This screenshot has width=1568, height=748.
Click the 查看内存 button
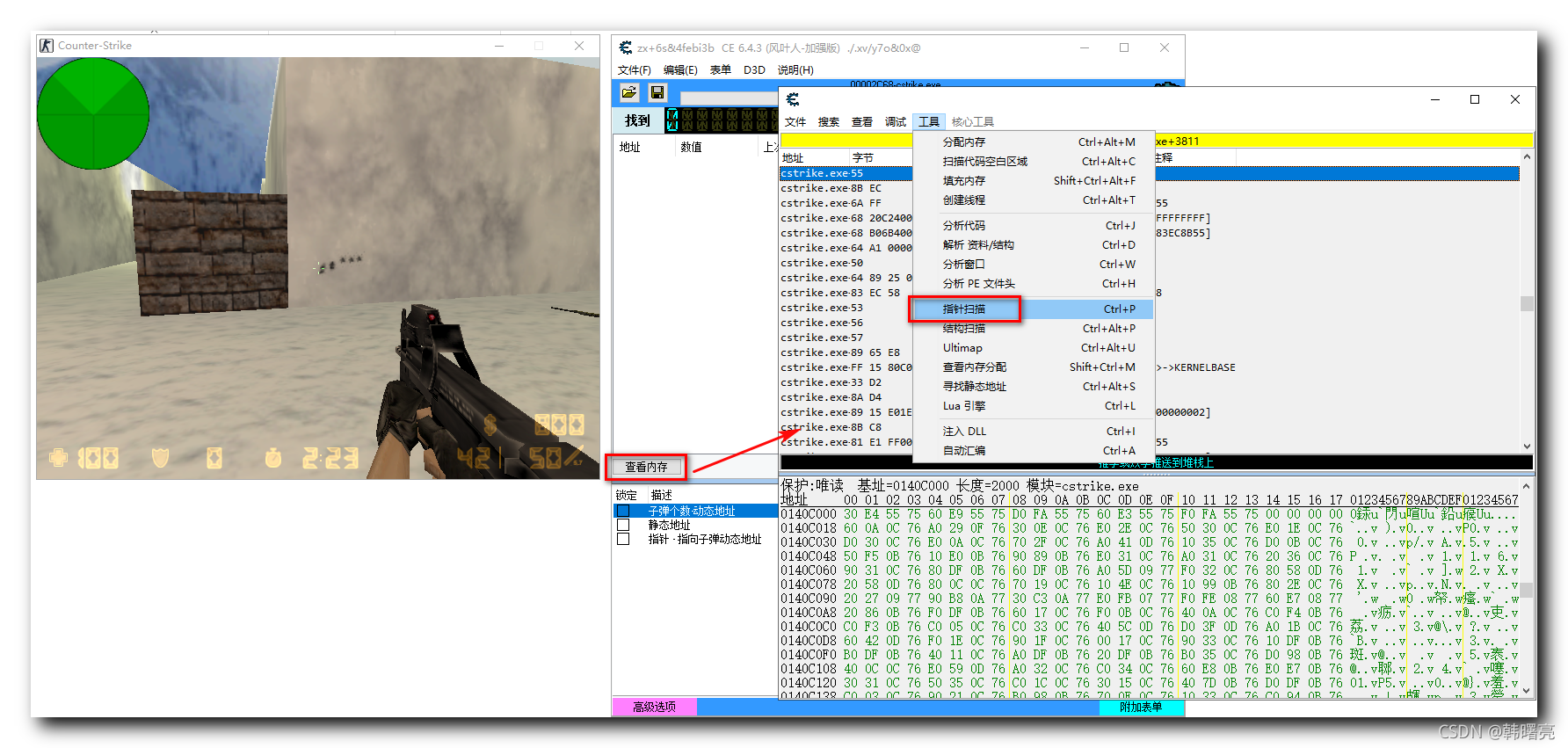(x=646, y=467)
